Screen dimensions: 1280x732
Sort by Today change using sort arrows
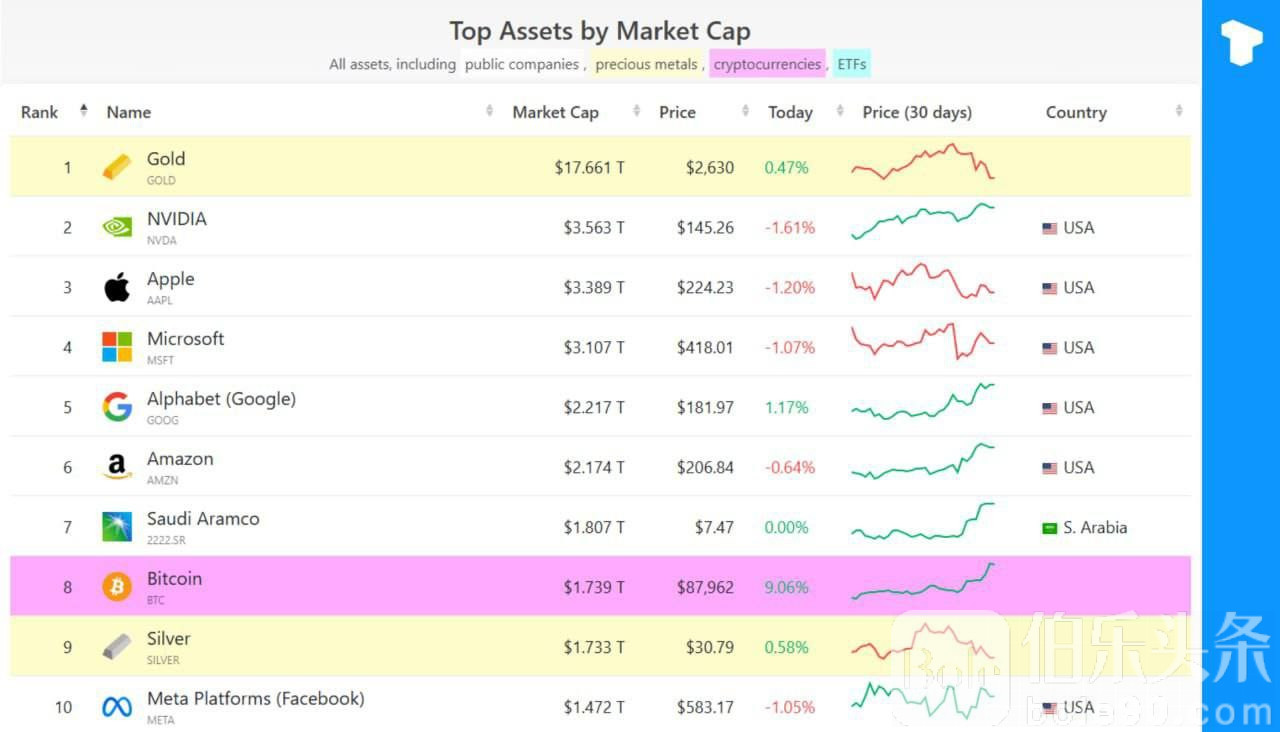[x=840, y=111]
